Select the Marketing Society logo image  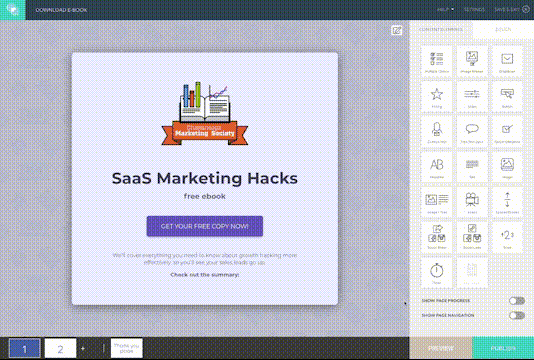click(205, 114)
